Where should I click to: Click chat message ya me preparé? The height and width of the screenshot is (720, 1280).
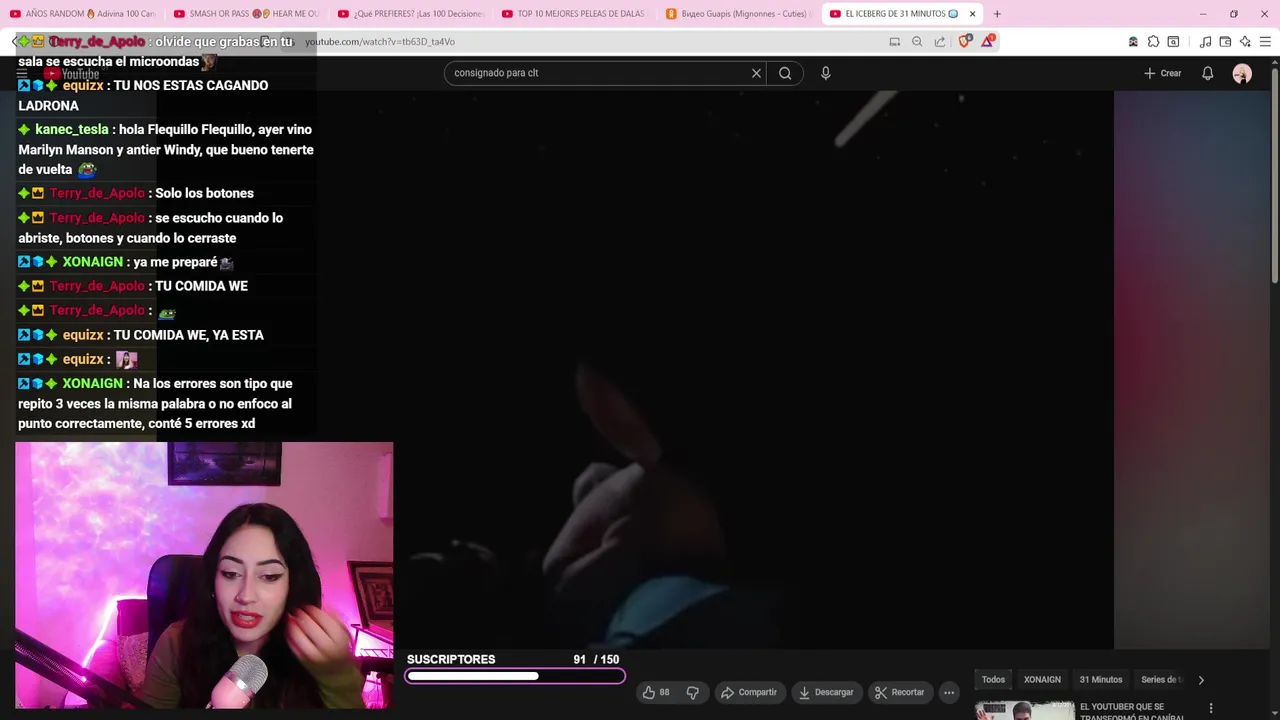click(x=175, y=262)
